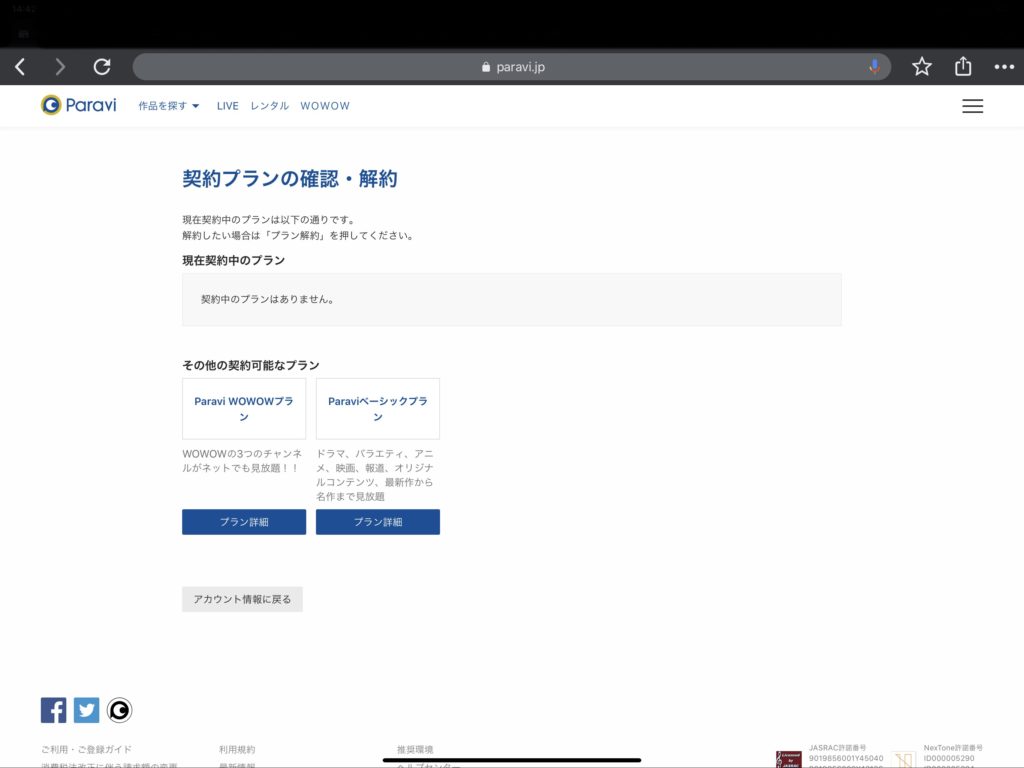1024x768 pixels.
Task: Click the 契約プランの確認・解約 heading
Action: (289, 178)
